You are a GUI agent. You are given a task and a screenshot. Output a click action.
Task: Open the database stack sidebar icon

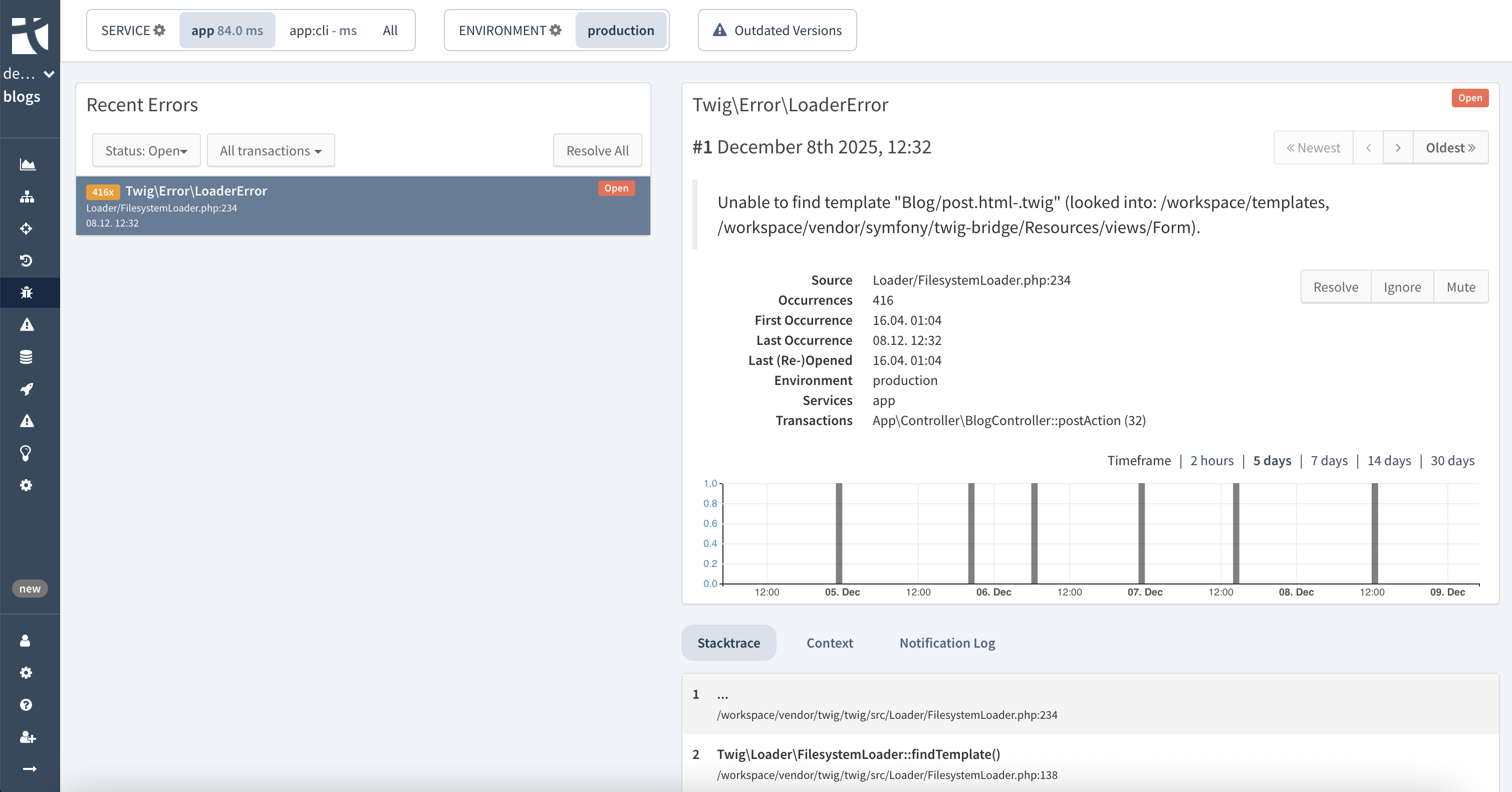pyautogui.click(x=27, y=357)
